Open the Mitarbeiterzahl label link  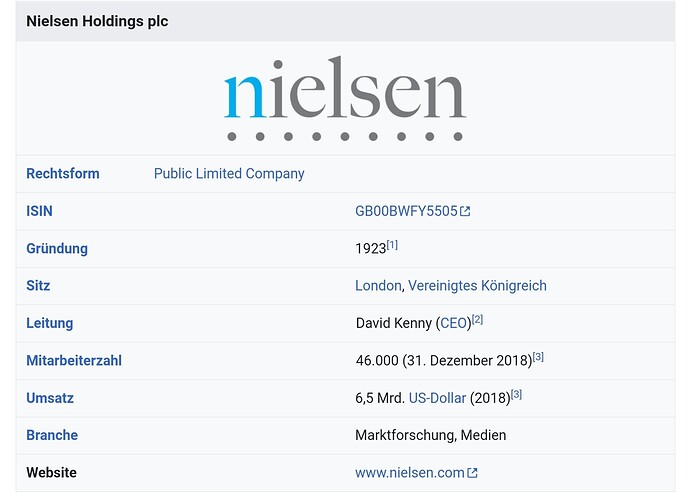[x=74, y=360]
